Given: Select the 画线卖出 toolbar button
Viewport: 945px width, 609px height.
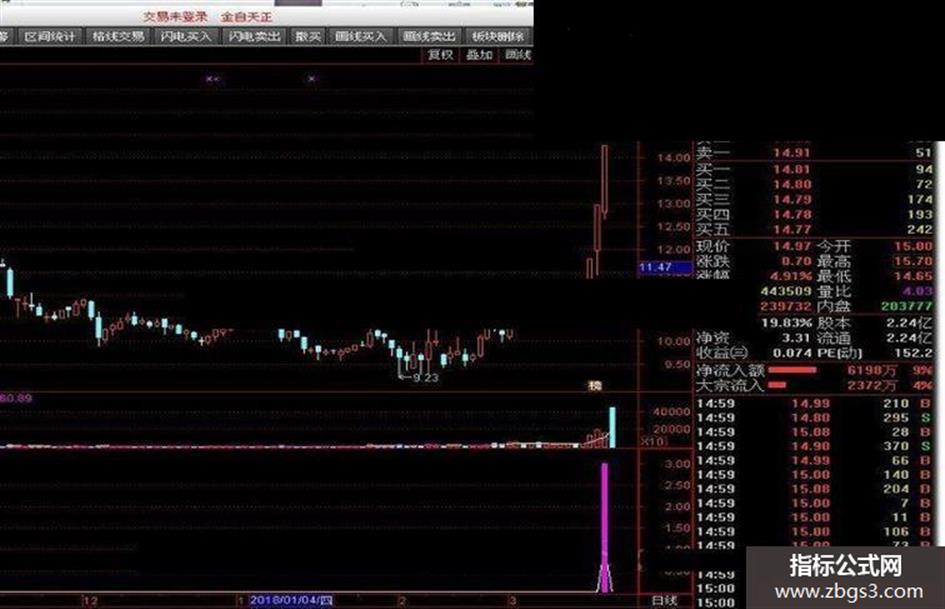Looking at the screenshot, I should pyautogui.click(x=429, y=36).
